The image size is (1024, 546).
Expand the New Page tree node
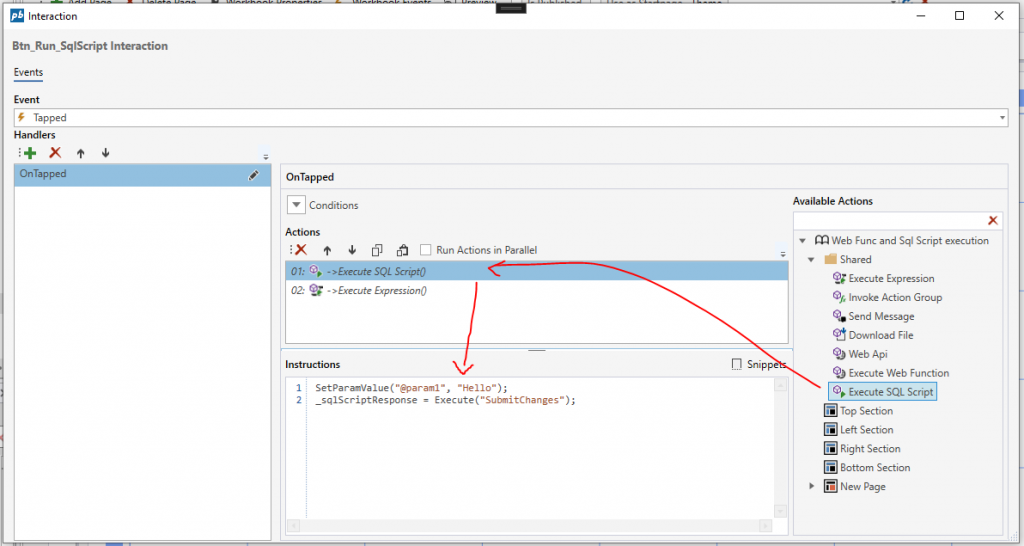coord(812,487)
